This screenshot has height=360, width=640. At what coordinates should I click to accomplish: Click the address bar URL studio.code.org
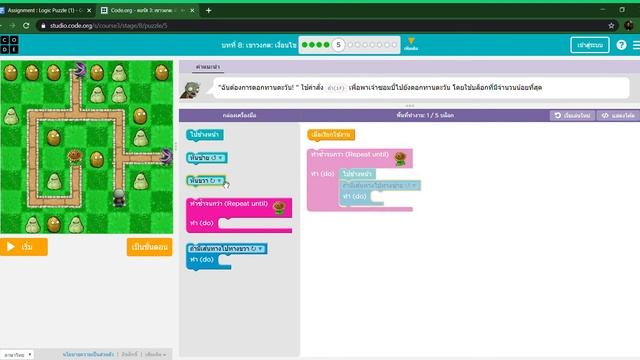(x=109, y=26)
